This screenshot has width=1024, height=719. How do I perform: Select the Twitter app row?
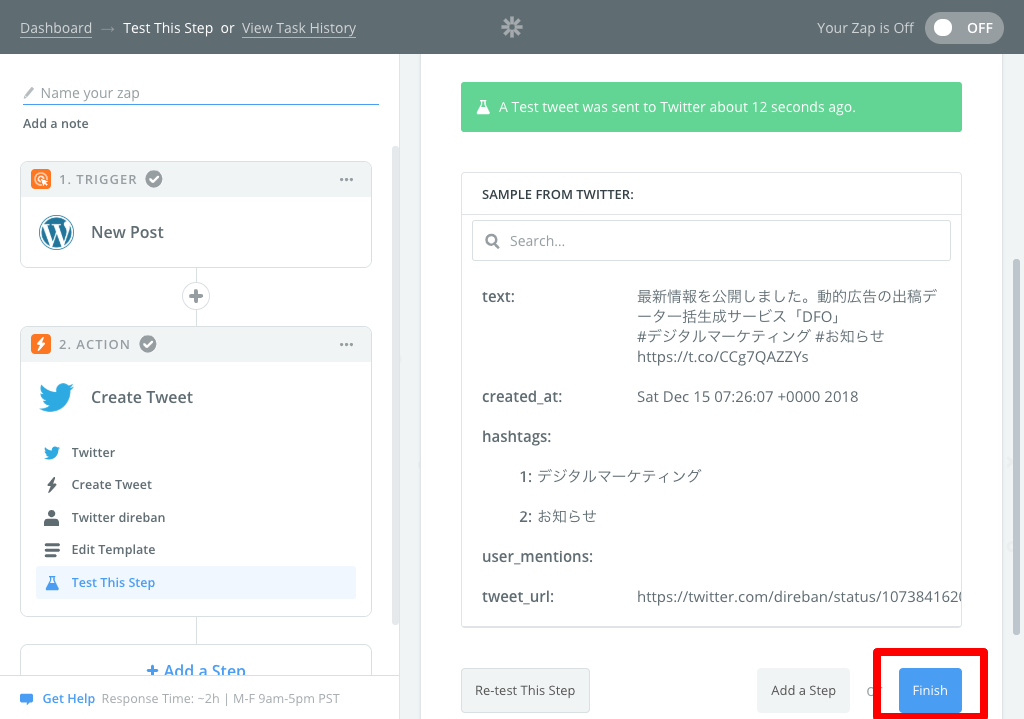tap(196, 453)
